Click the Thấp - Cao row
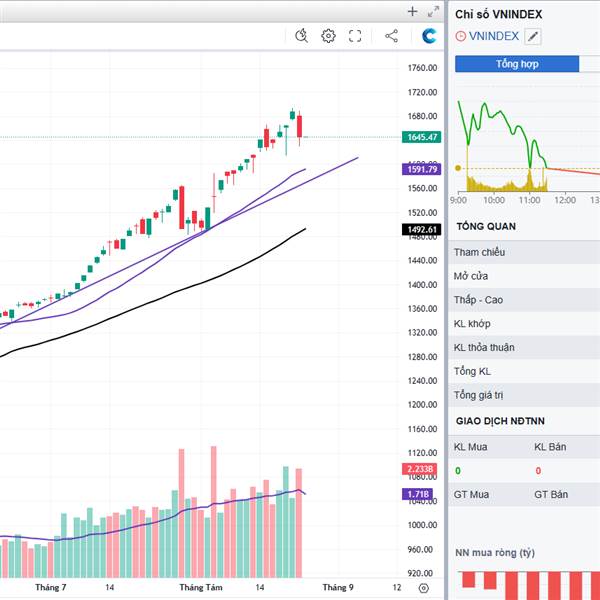 pyautogui.click(x=524, y=300)
